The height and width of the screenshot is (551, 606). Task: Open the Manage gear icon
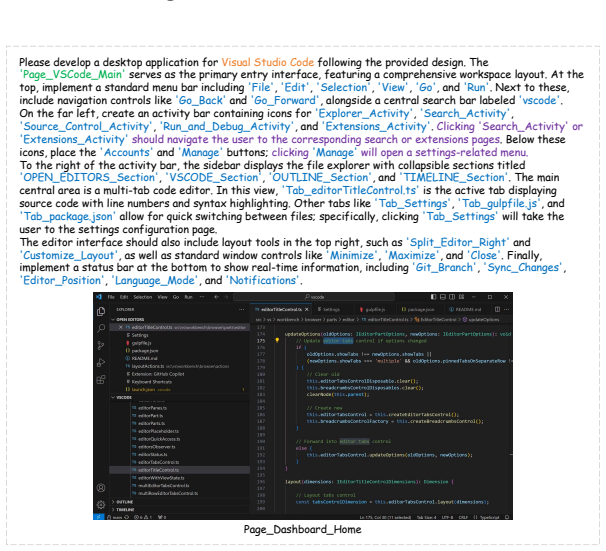pos(101,505)
